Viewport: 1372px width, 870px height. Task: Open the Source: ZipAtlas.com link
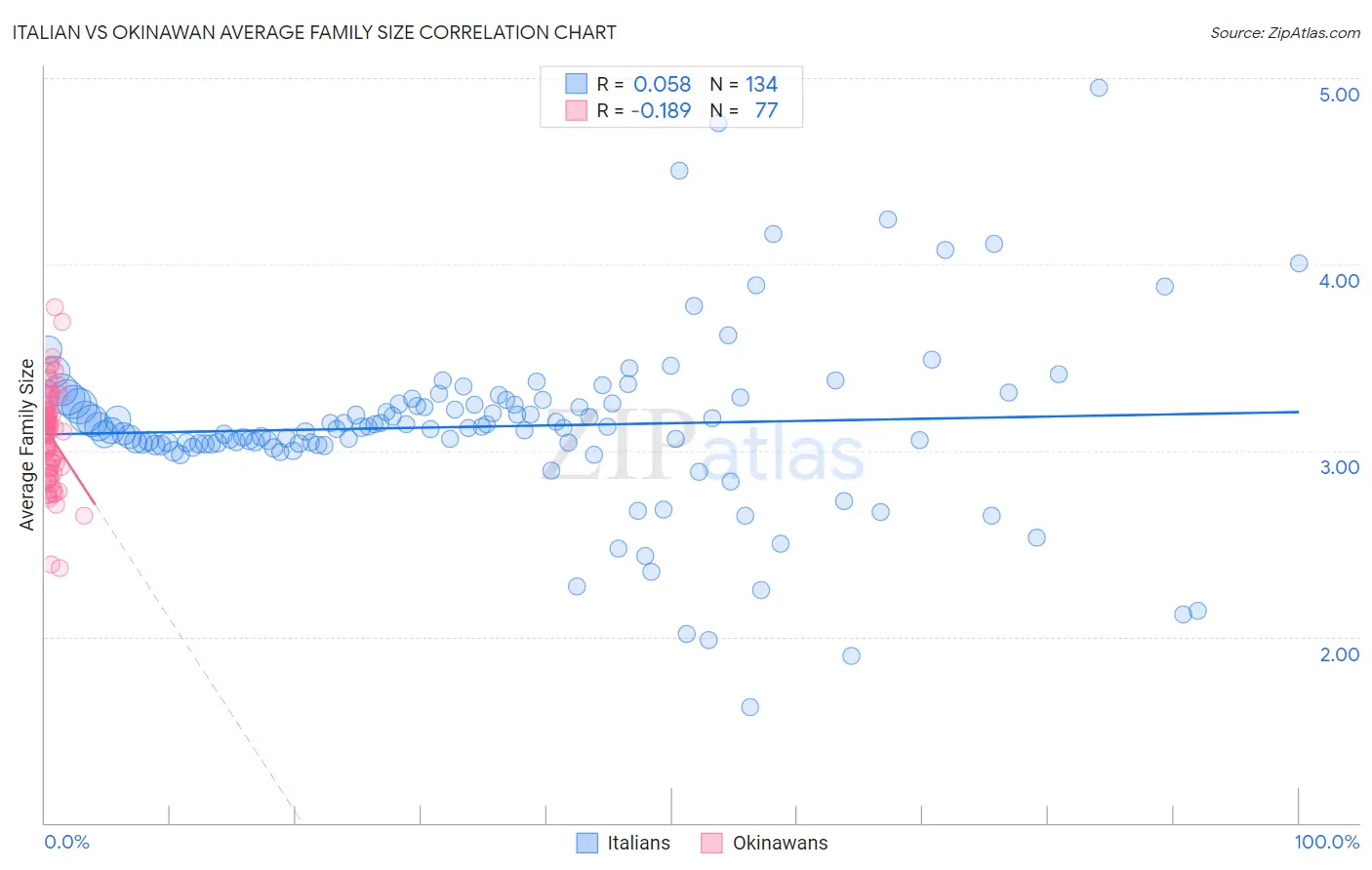point(1285,32)
